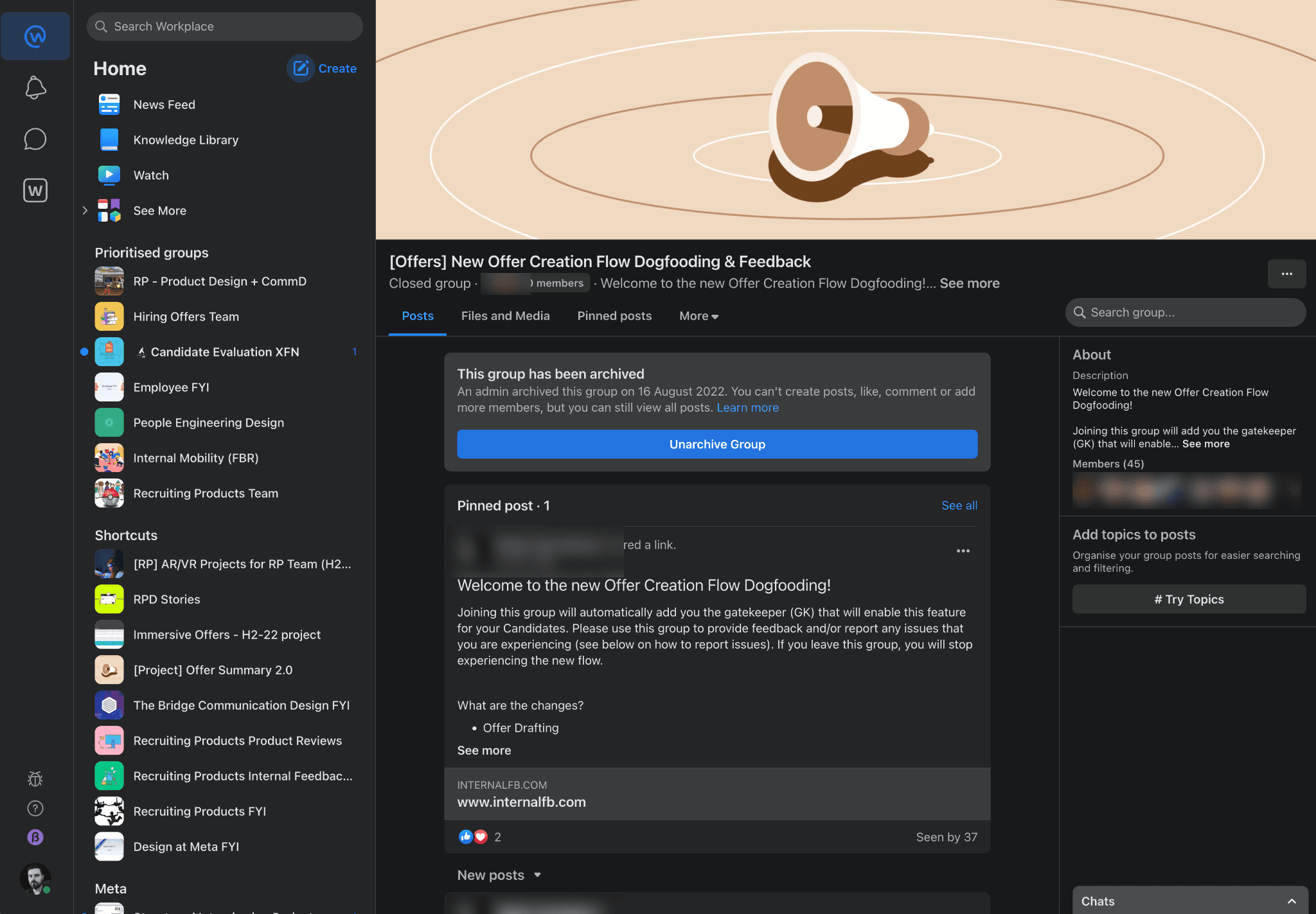1316x914 pixels.
Task: Click Learn more link in archive notice
Action: coord(747,407)
